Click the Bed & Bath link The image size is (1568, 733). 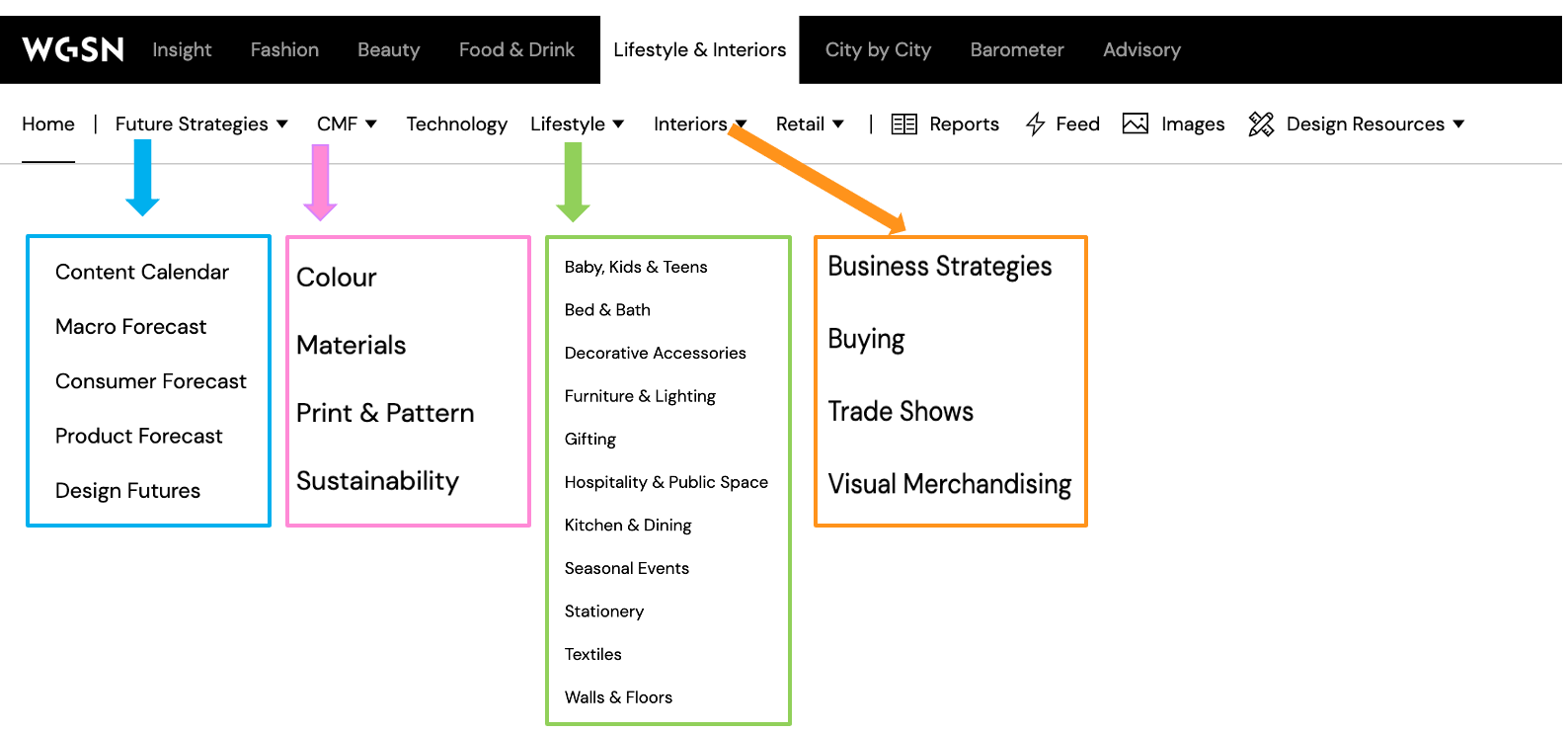[606, 309]
